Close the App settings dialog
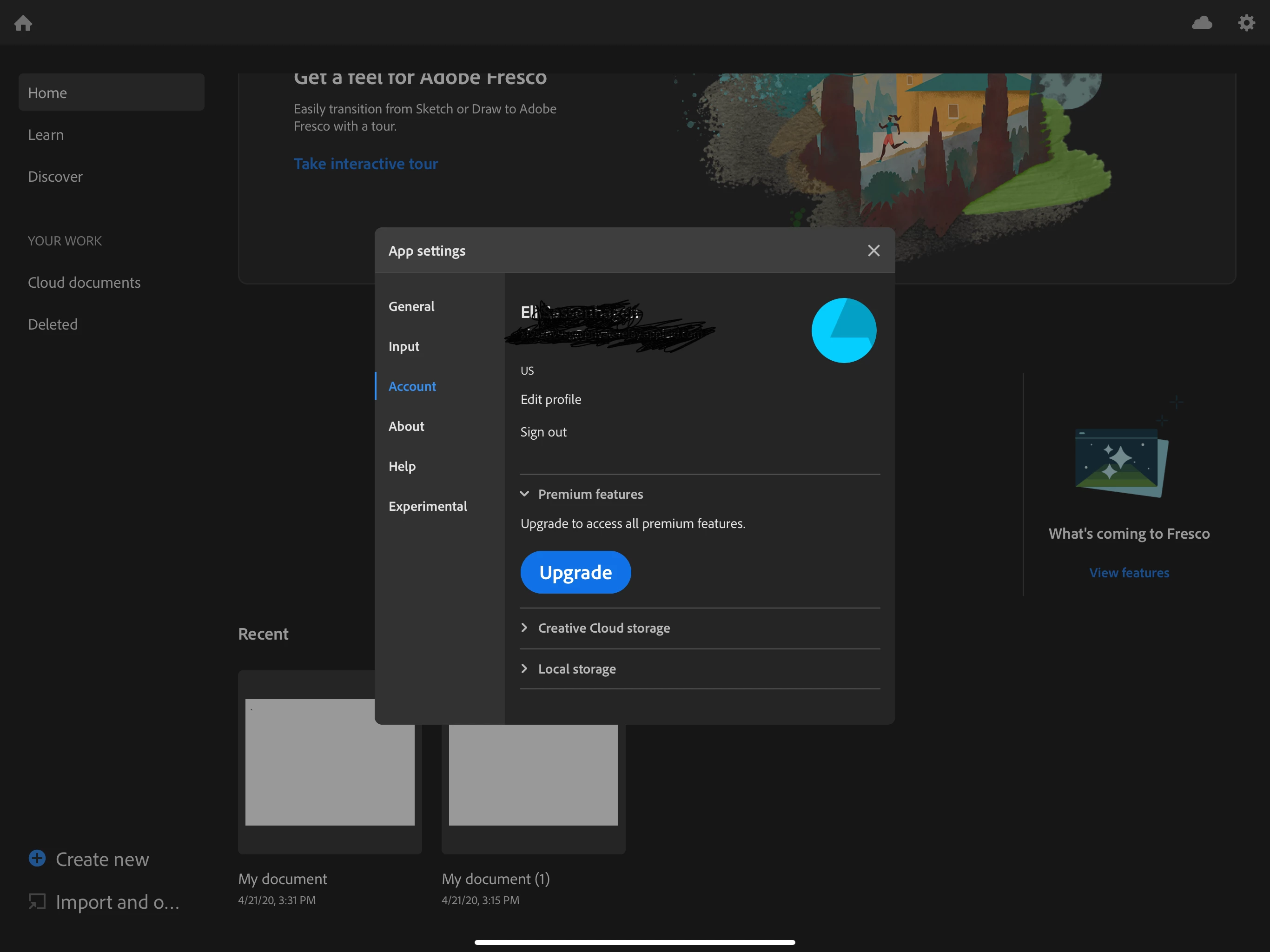This screenshot has width=1270, height=952. pyautogui.click(x=873, y=251)
